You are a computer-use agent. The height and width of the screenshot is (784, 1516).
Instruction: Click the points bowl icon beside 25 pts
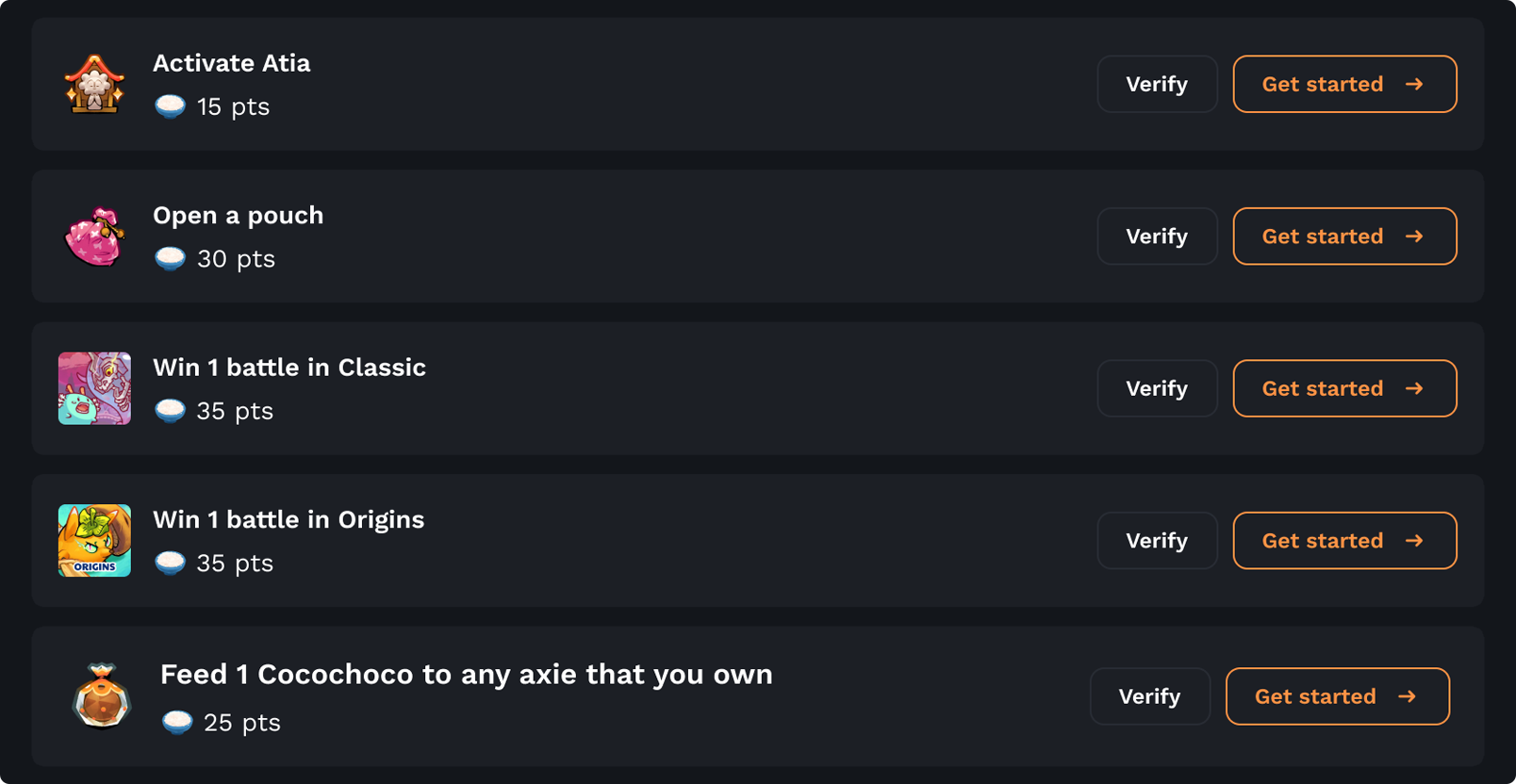tap(177, 723)
